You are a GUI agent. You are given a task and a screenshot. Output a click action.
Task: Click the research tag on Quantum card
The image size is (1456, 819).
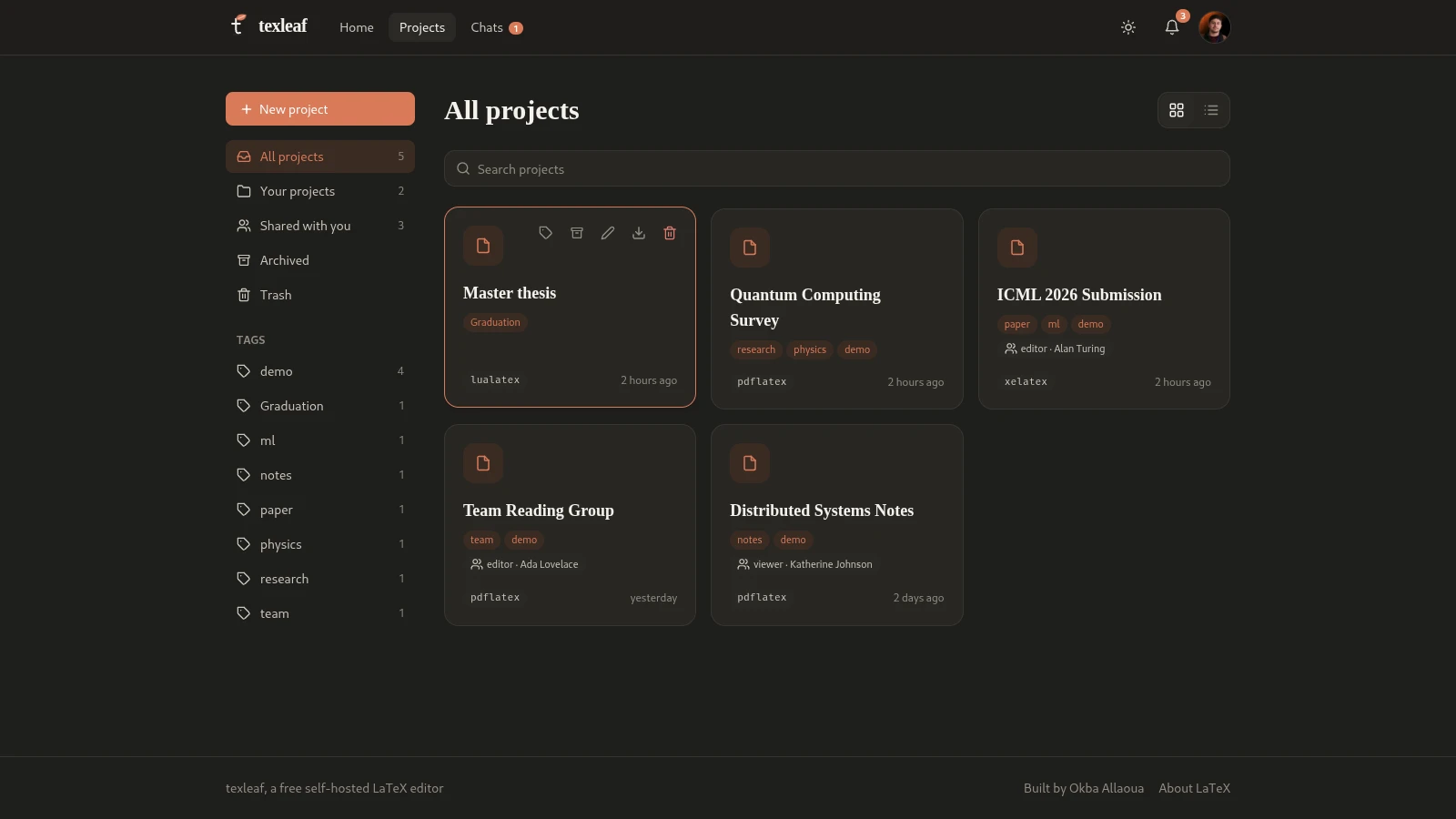(756, 349)
